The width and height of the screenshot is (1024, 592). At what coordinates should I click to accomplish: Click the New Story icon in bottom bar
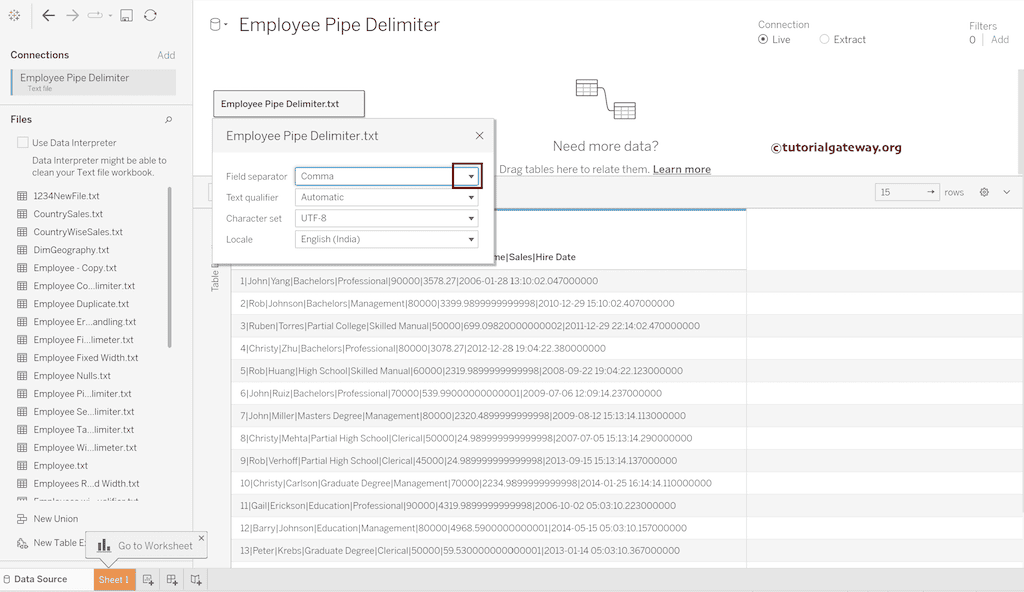pos(195,578)
